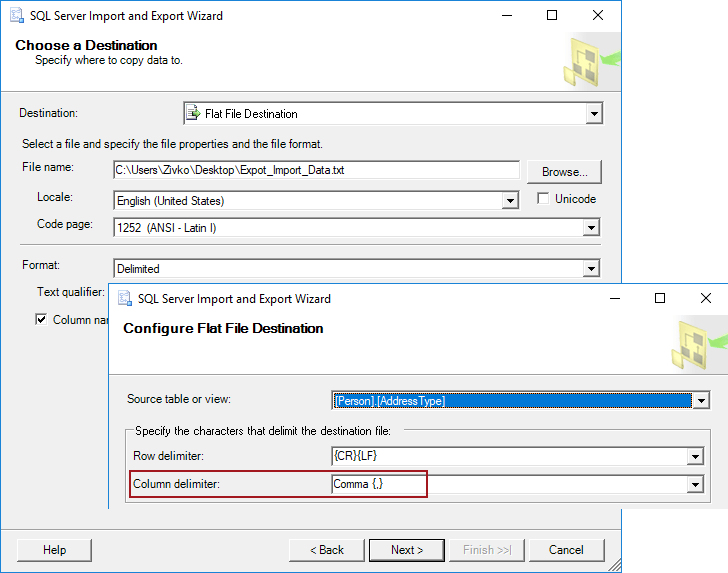Click the Cancel button
728x573 pixels.
tap(566, 550)
